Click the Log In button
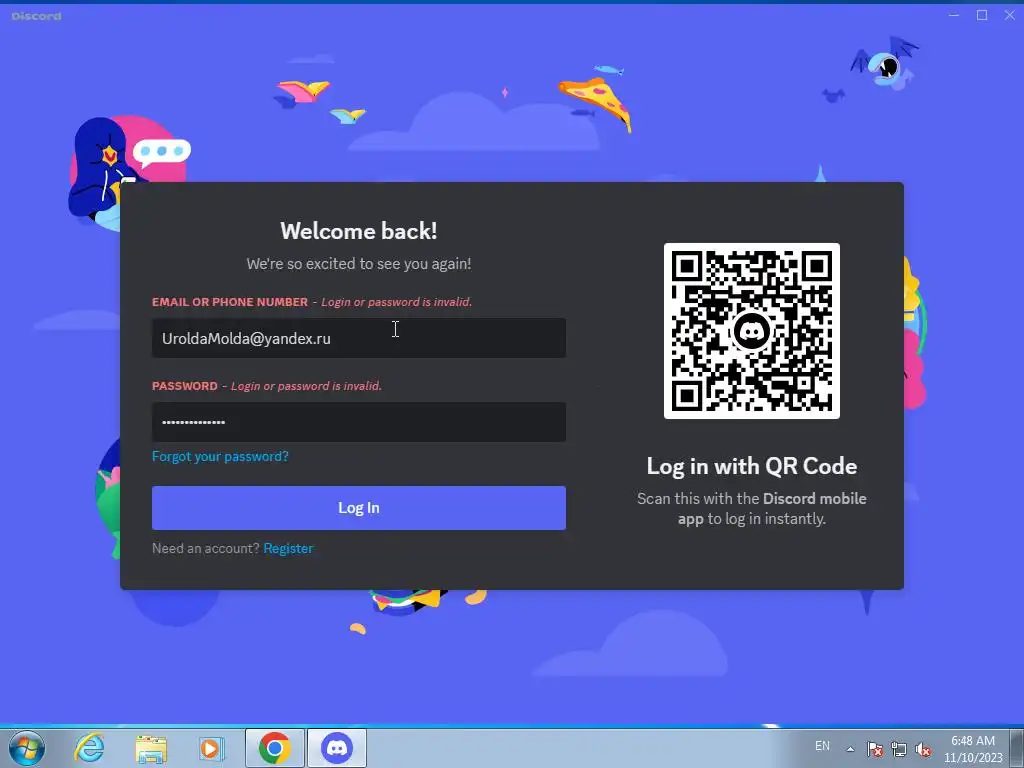The width and height of the screenshot is (1024, 768). click(359, 507)
